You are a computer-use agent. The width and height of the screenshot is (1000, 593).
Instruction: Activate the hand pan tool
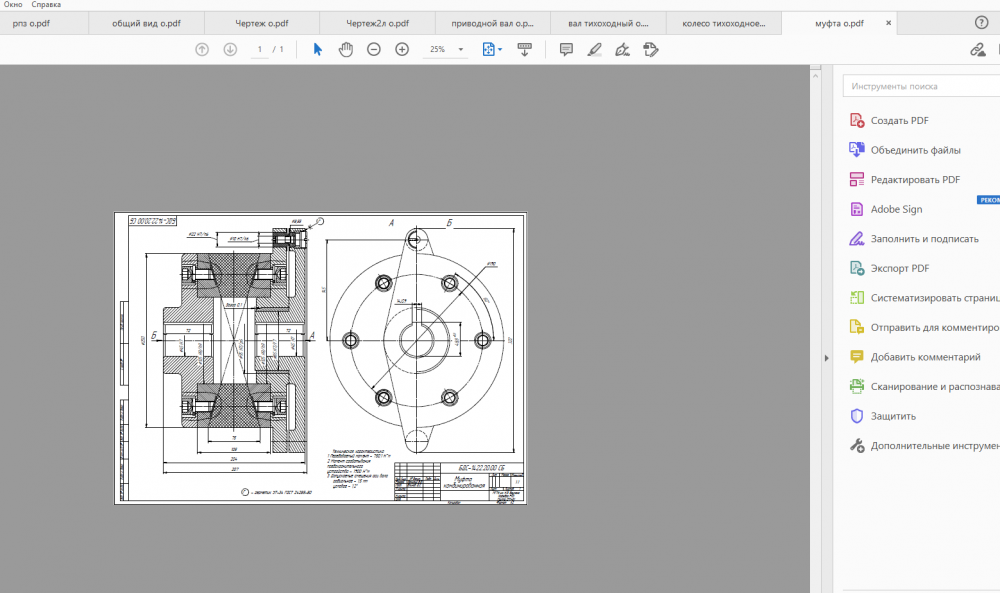(346, 49)
